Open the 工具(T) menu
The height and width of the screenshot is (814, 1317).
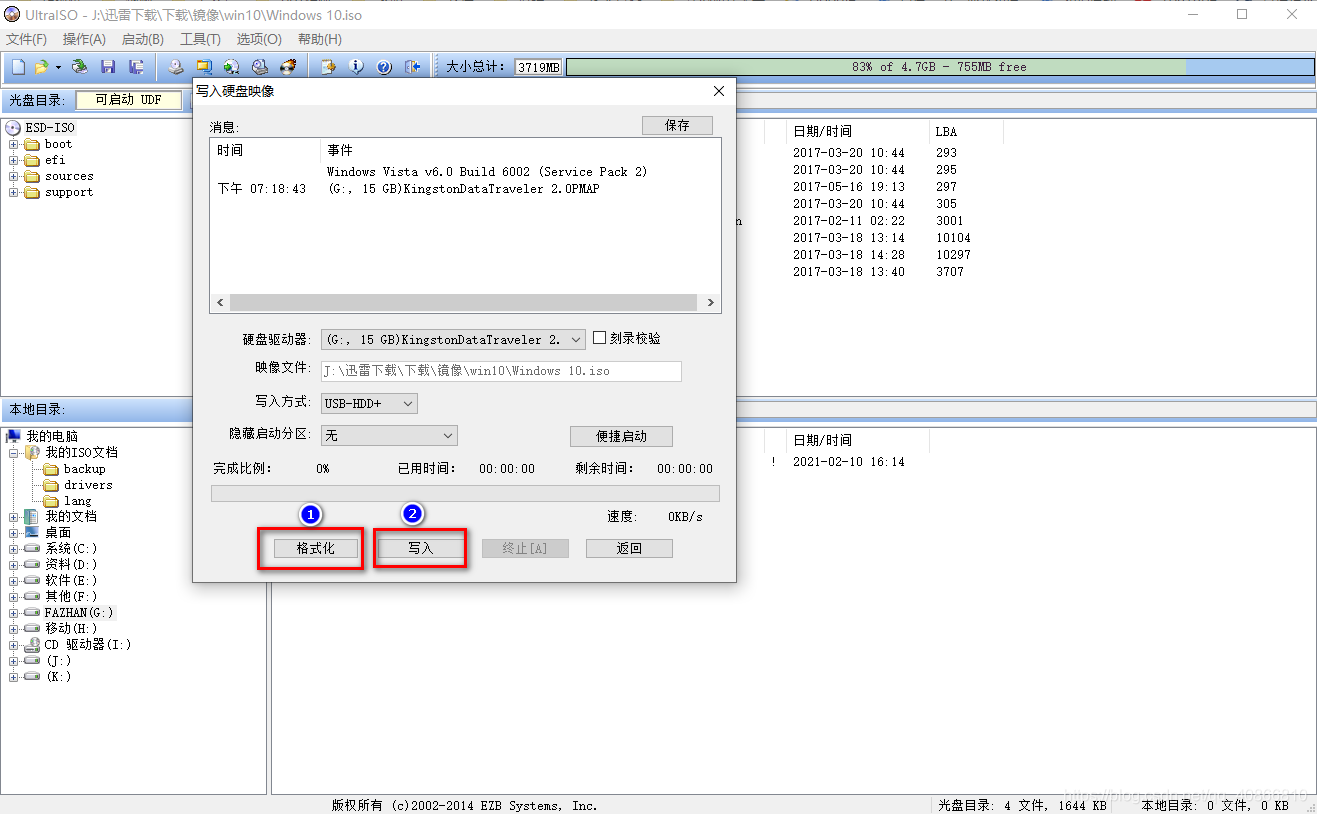tap(200, 39)
